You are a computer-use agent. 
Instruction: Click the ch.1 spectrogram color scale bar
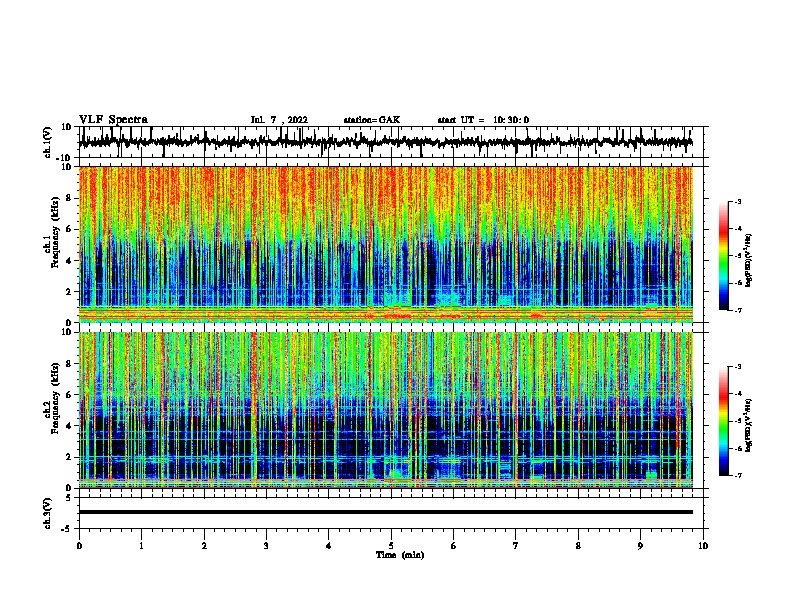724,256
